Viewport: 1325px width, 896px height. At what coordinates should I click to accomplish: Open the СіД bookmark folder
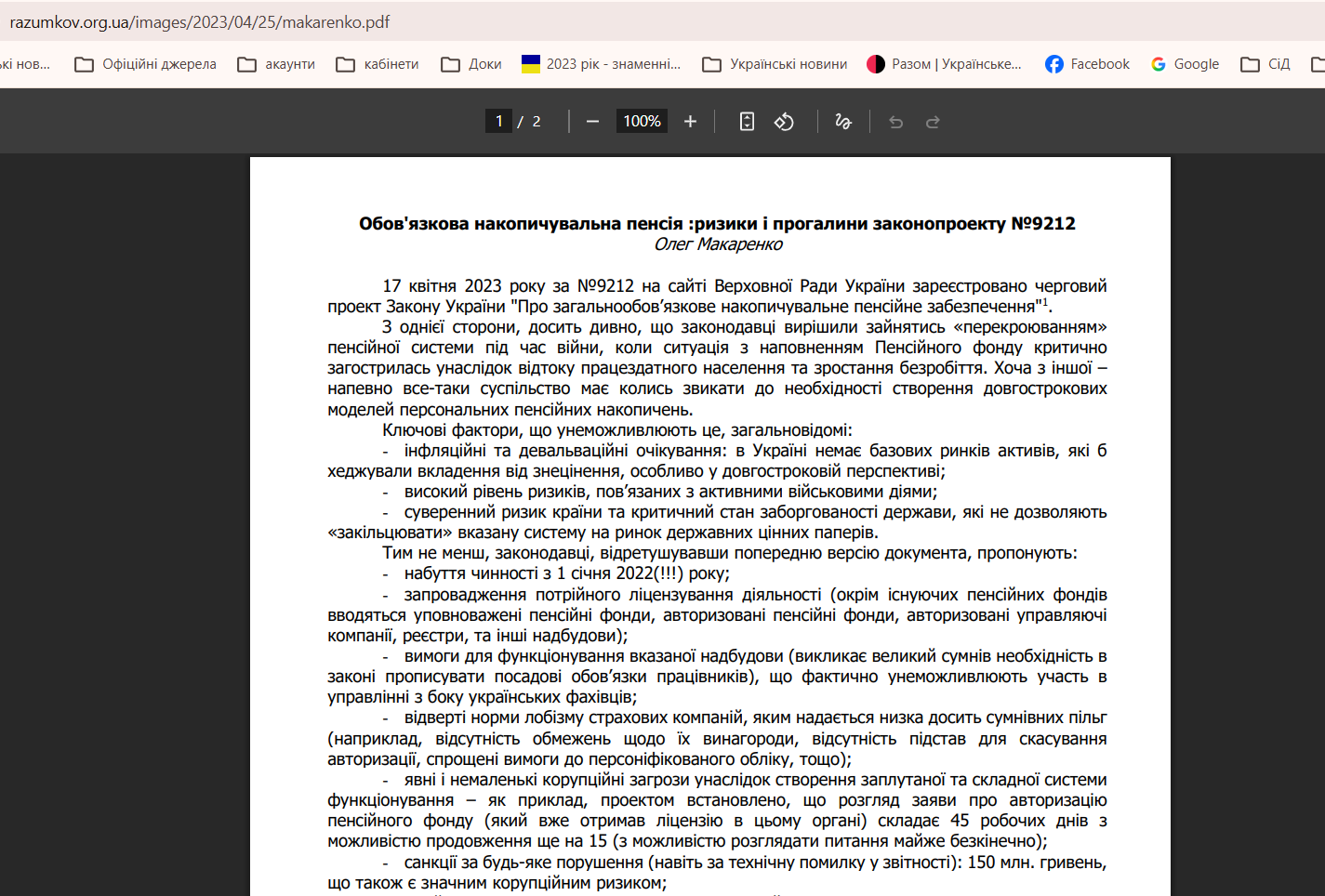tap(1265, 64)
